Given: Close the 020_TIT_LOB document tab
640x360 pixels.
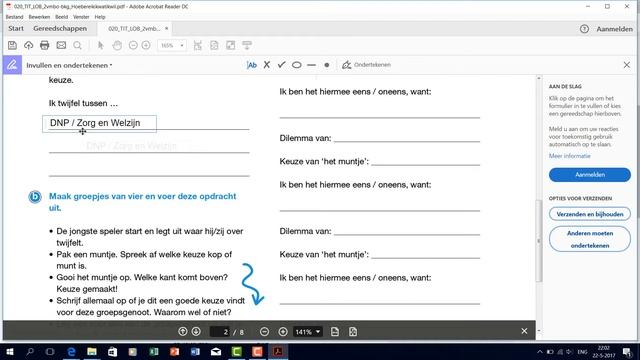Looking at the screenshot, I should point(167,29).
